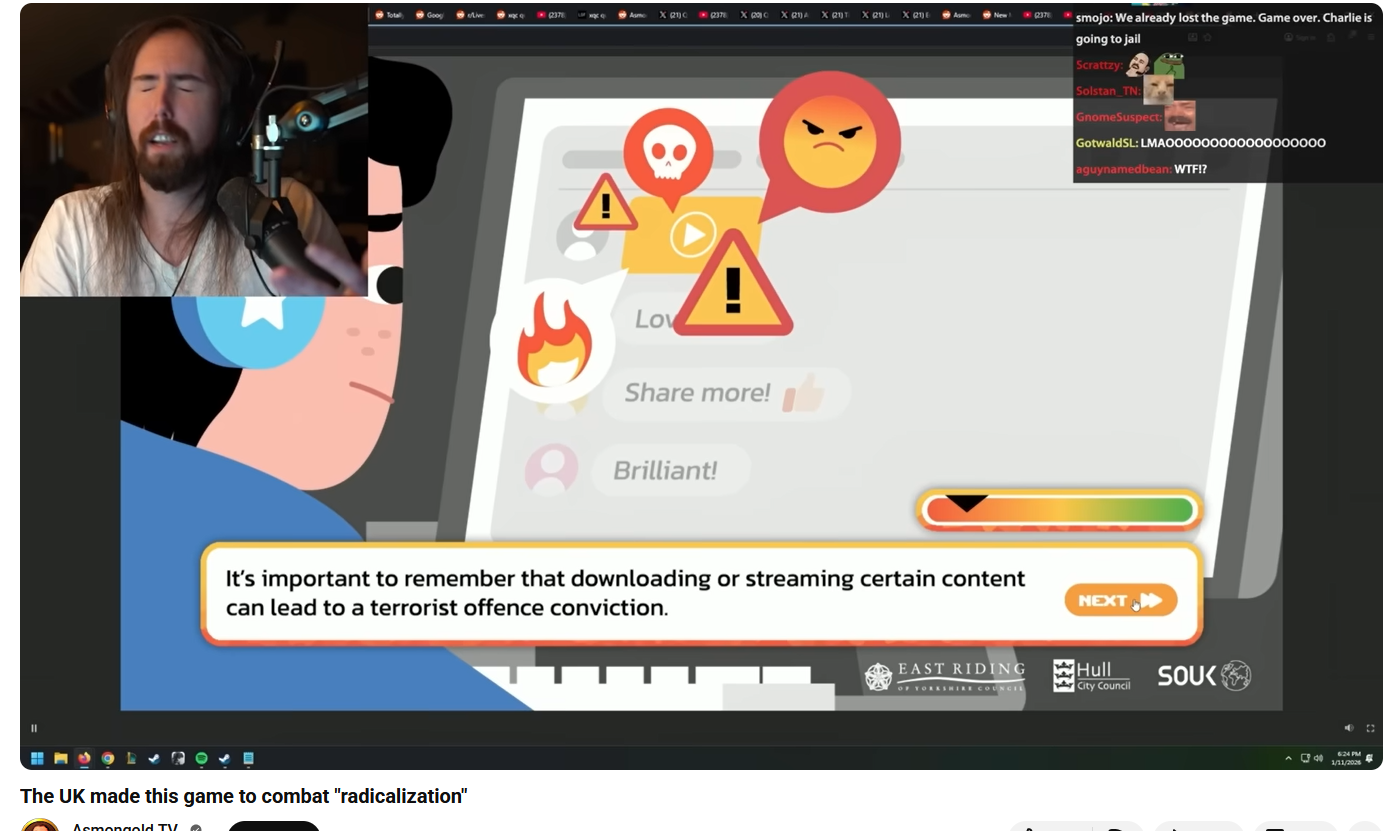1384x831 pixels.
Task: Click the speaker icon in the system tray
Action: pyautogui.click(x=1320, y=759)
